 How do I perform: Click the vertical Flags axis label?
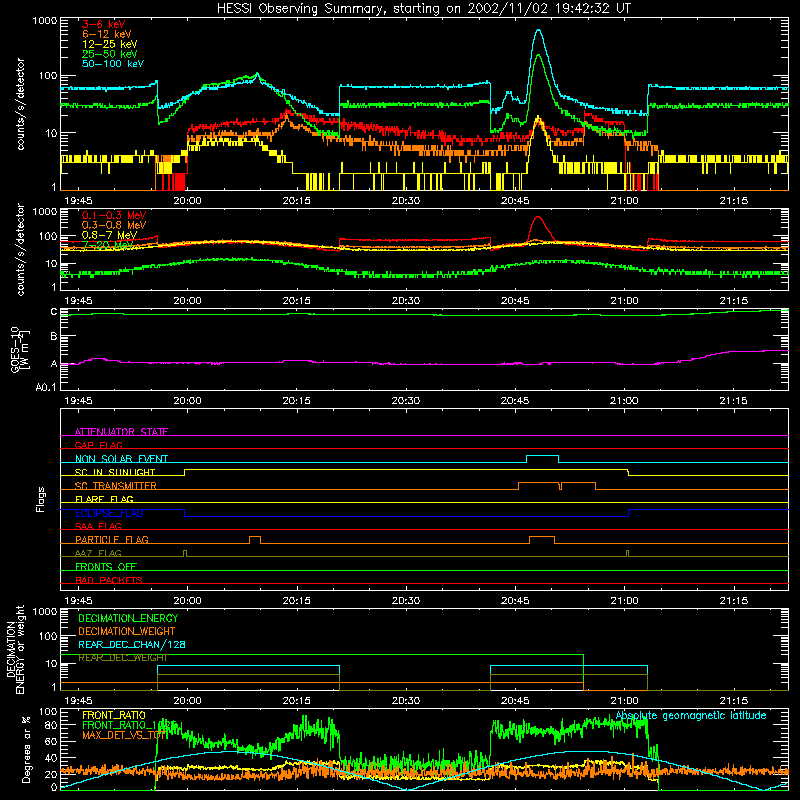coord(40,499)
